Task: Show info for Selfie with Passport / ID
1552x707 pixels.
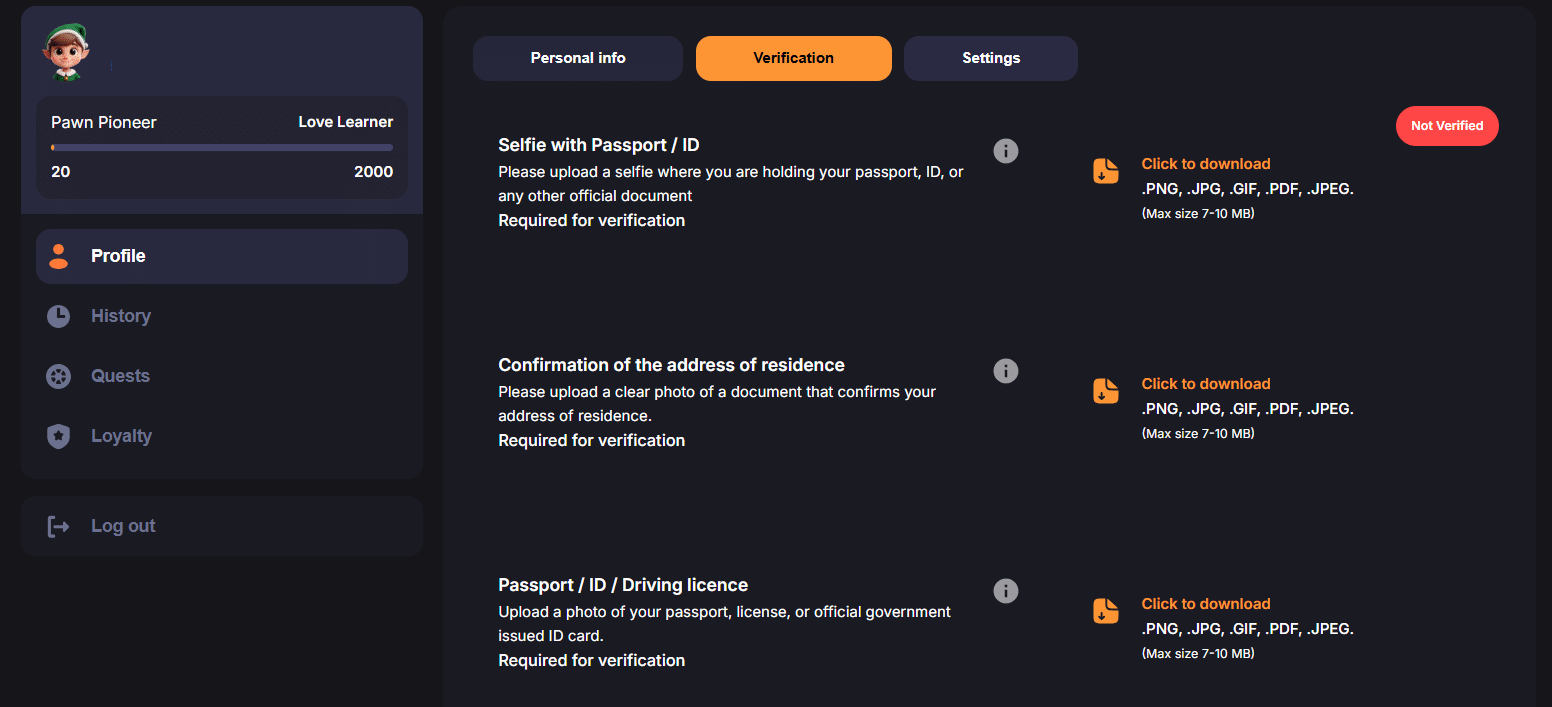Action: point(1005,151)
